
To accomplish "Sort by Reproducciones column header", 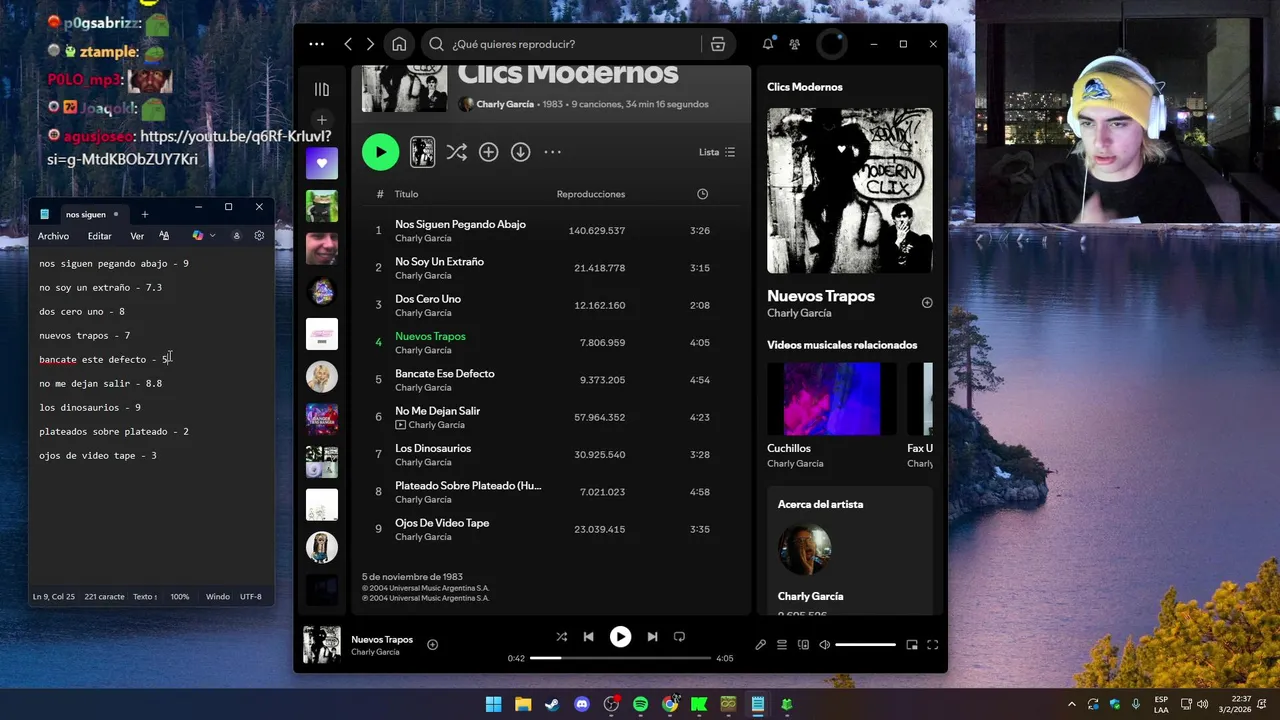I will point(591,194).
